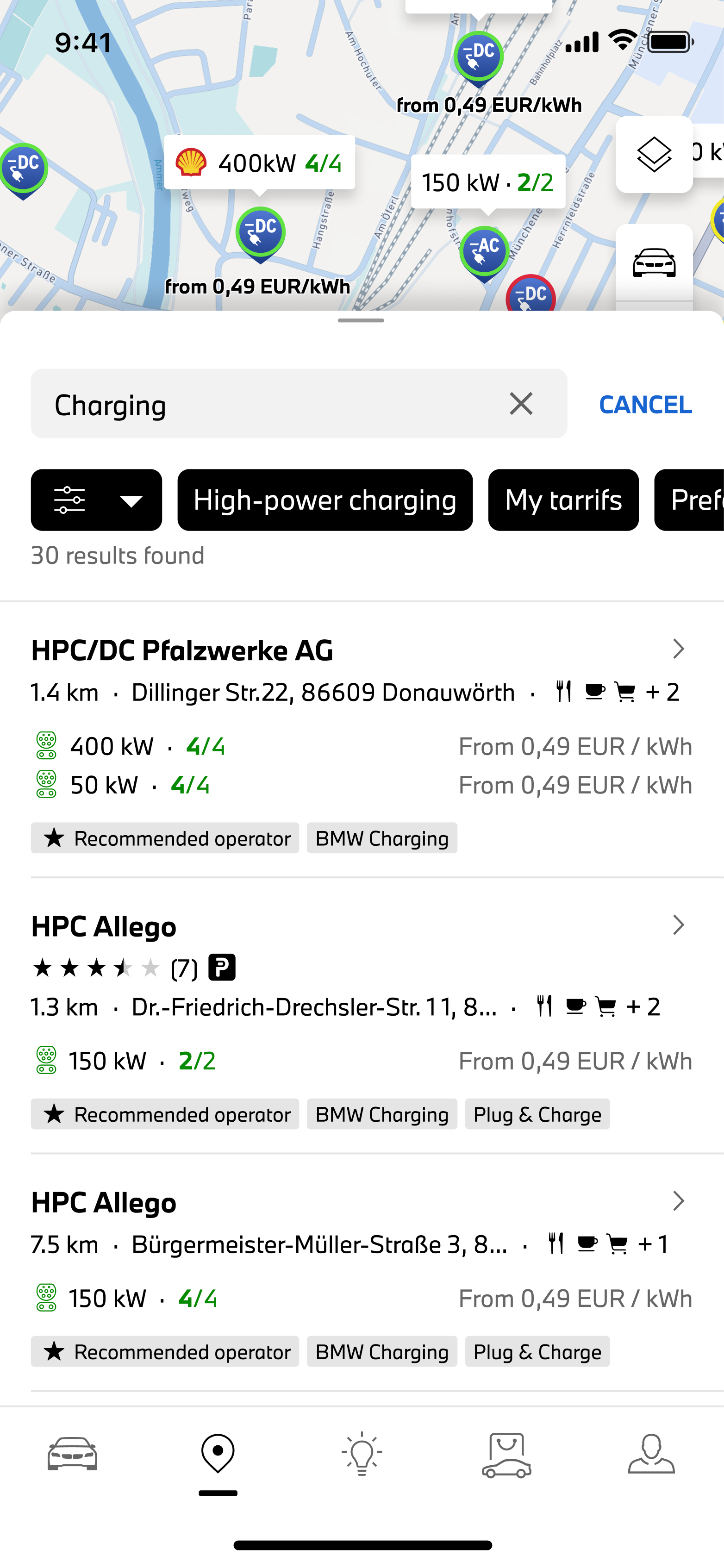
Task: Tap the bottom sheet drag handle
Action: point(362,320)
